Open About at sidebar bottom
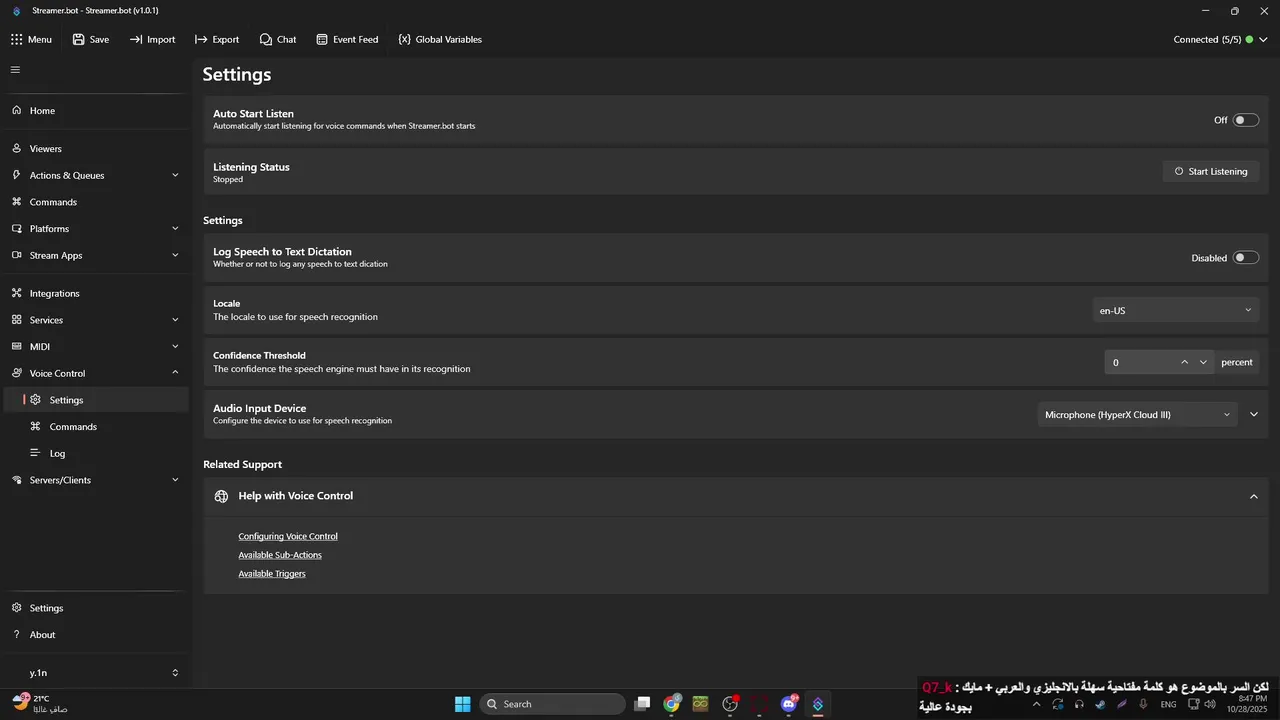The image size is (1280, 720). click(x=94, y=635)
